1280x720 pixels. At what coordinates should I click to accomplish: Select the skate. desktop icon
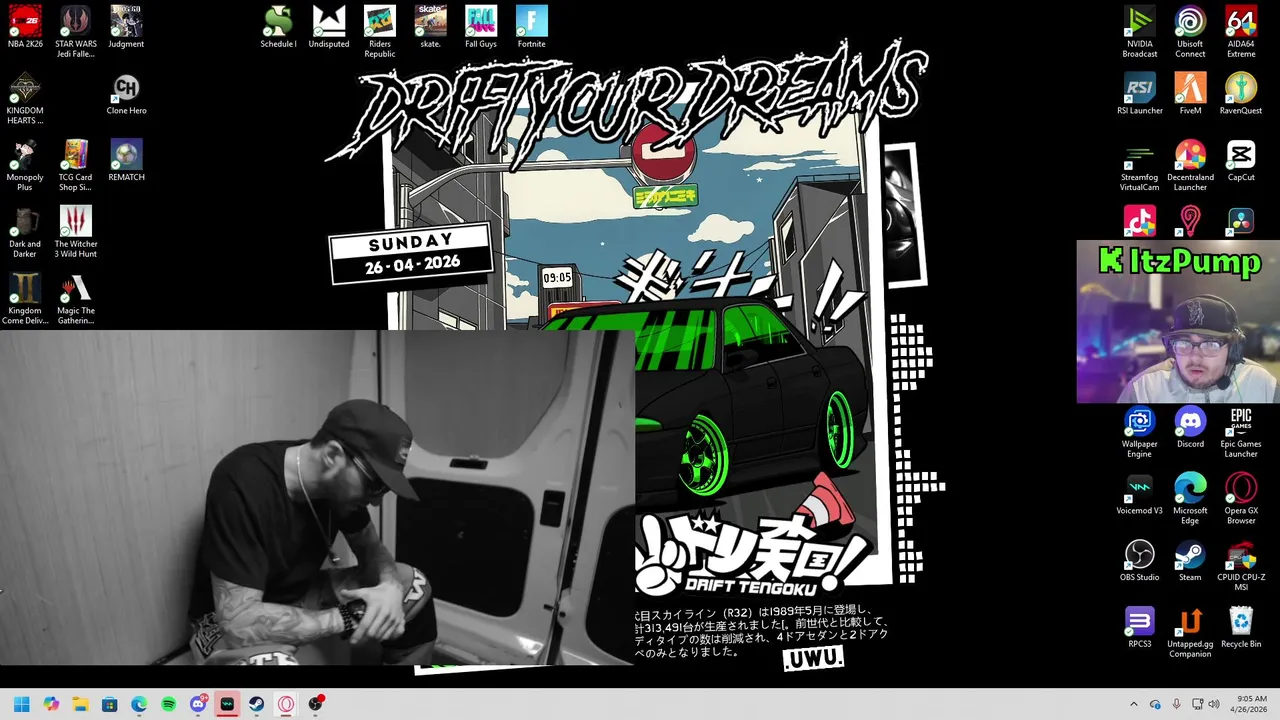(x=430, y=27)
